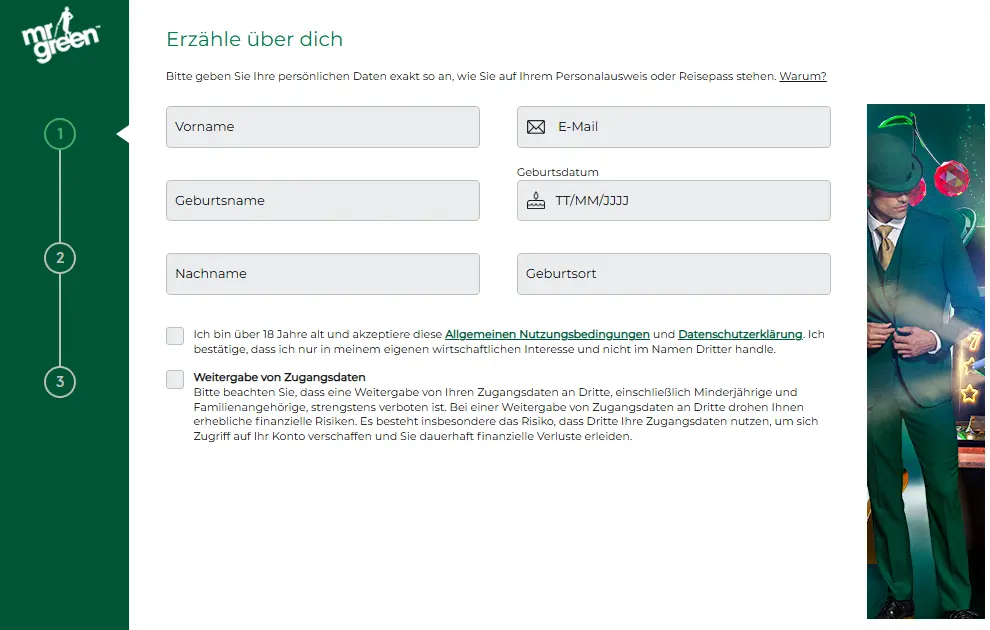Click the Nachname input field

(322, 273)
